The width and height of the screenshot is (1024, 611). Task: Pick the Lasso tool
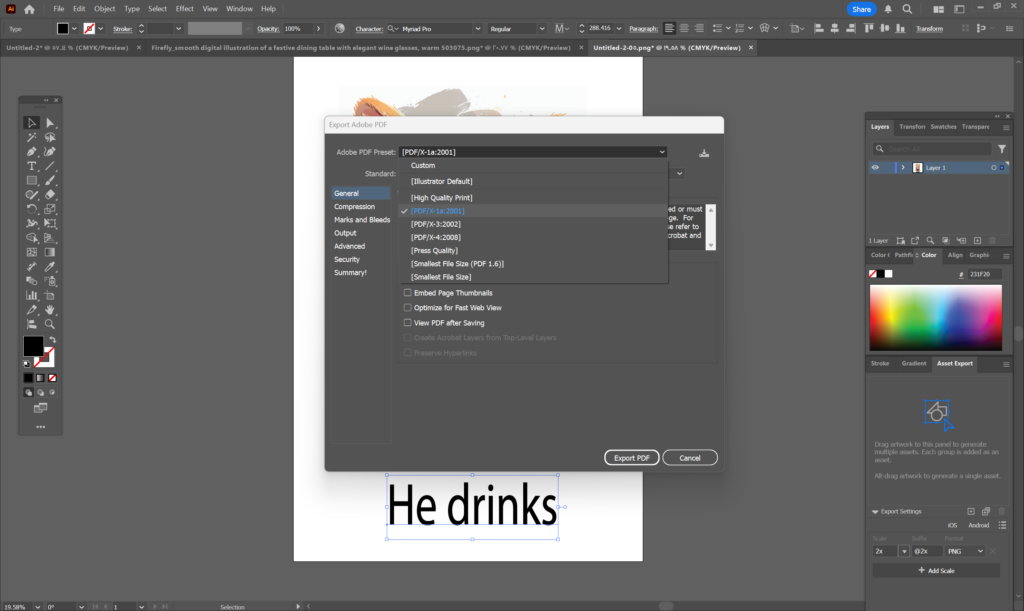[50, 138]
